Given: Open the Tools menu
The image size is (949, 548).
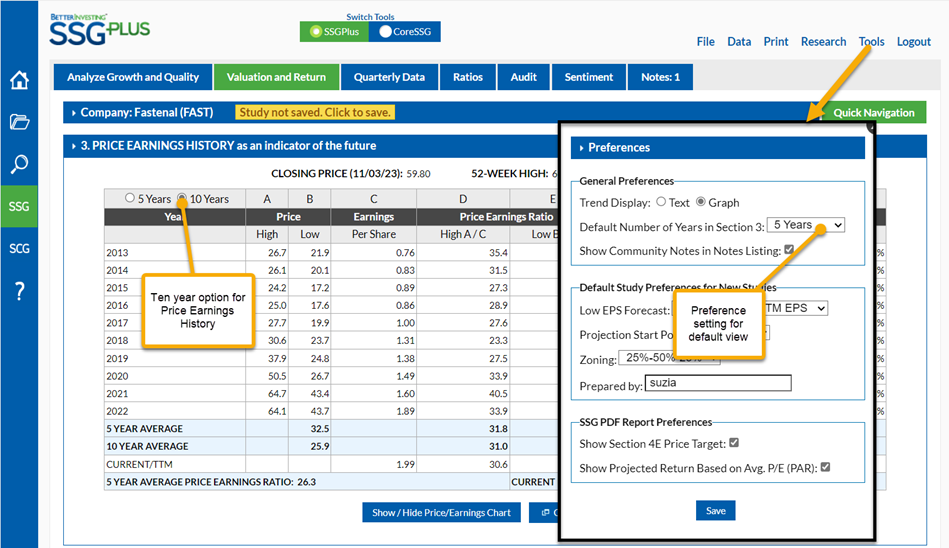Looking at the screenshot, I should [x=871, y=42].
